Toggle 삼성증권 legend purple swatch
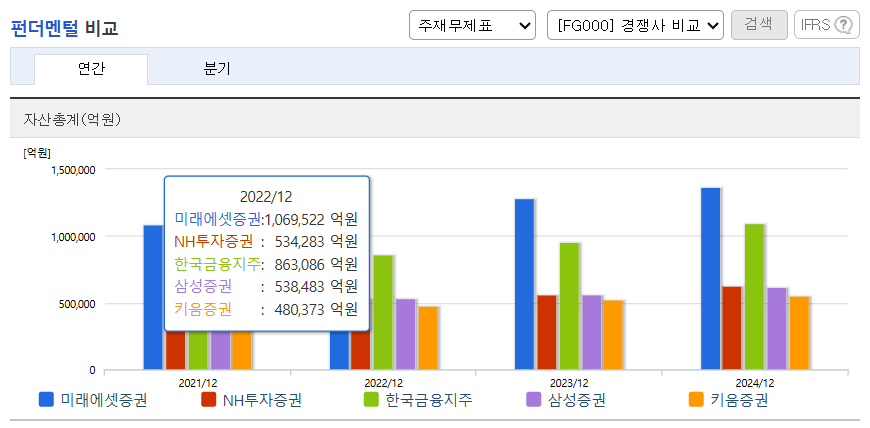The image size is (870, 428). [x=533, y=400]
